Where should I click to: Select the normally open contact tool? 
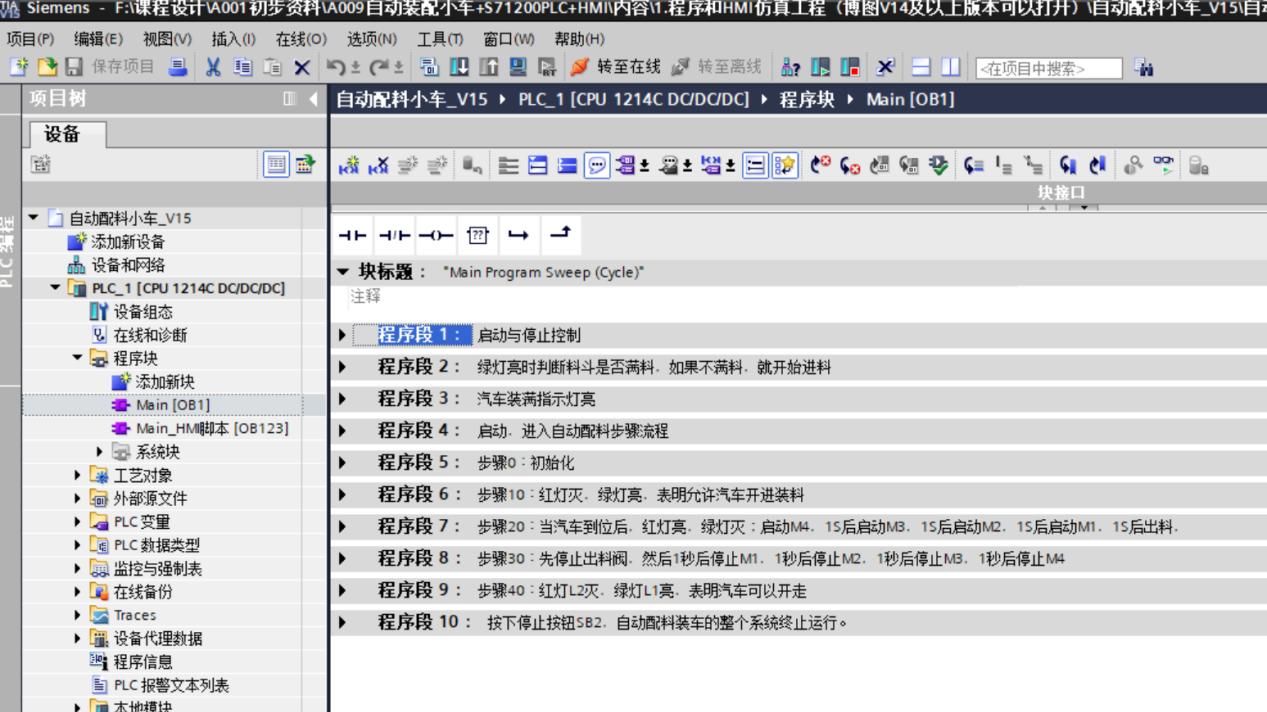click(353, 233)
